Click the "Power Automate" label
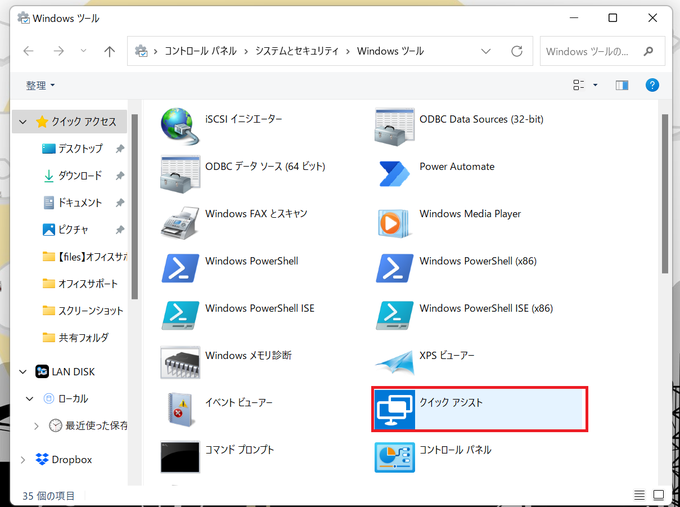 coord(457,167)
